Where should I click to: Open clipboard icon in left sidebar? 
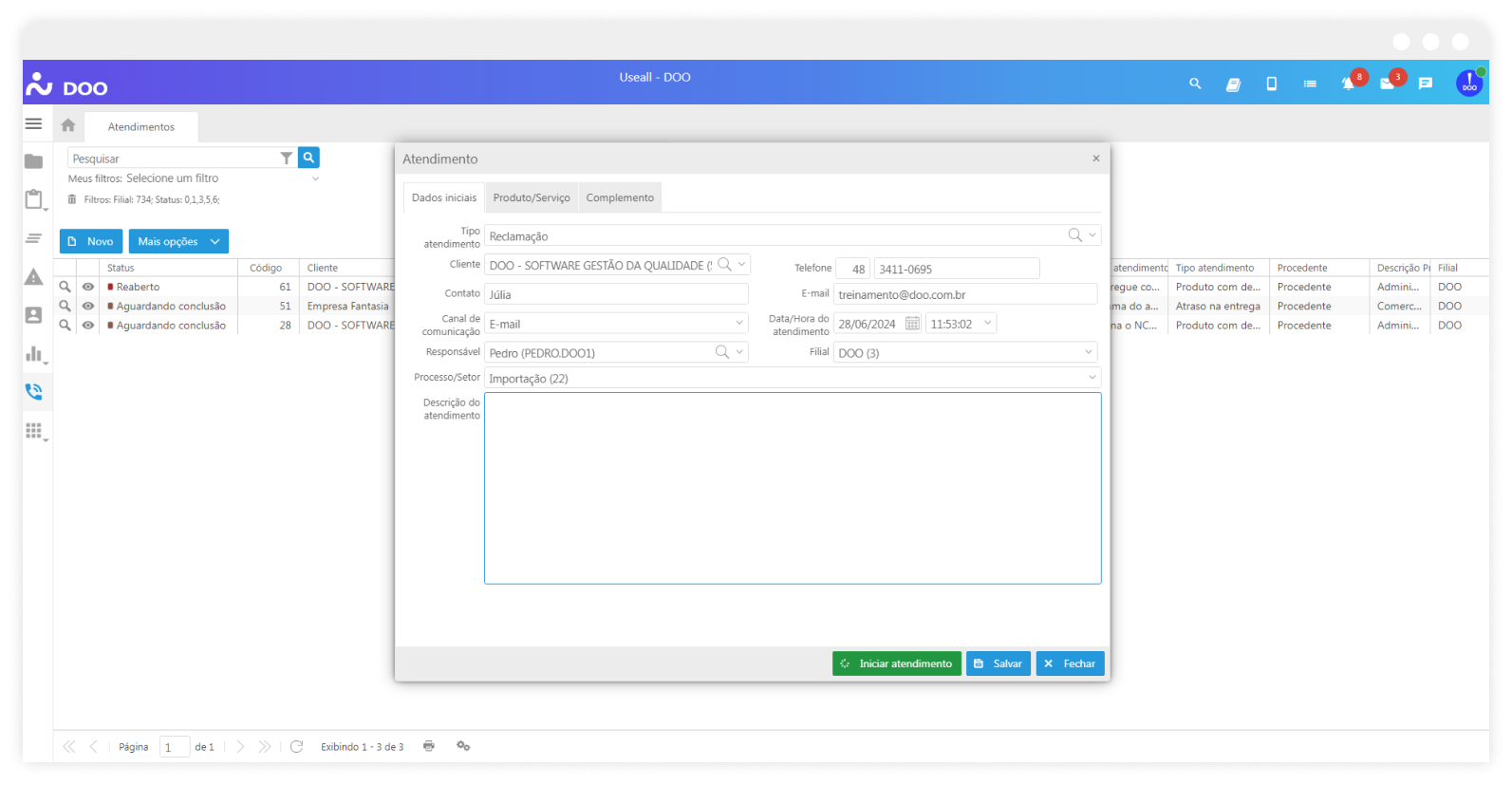(x=34, y=199)
